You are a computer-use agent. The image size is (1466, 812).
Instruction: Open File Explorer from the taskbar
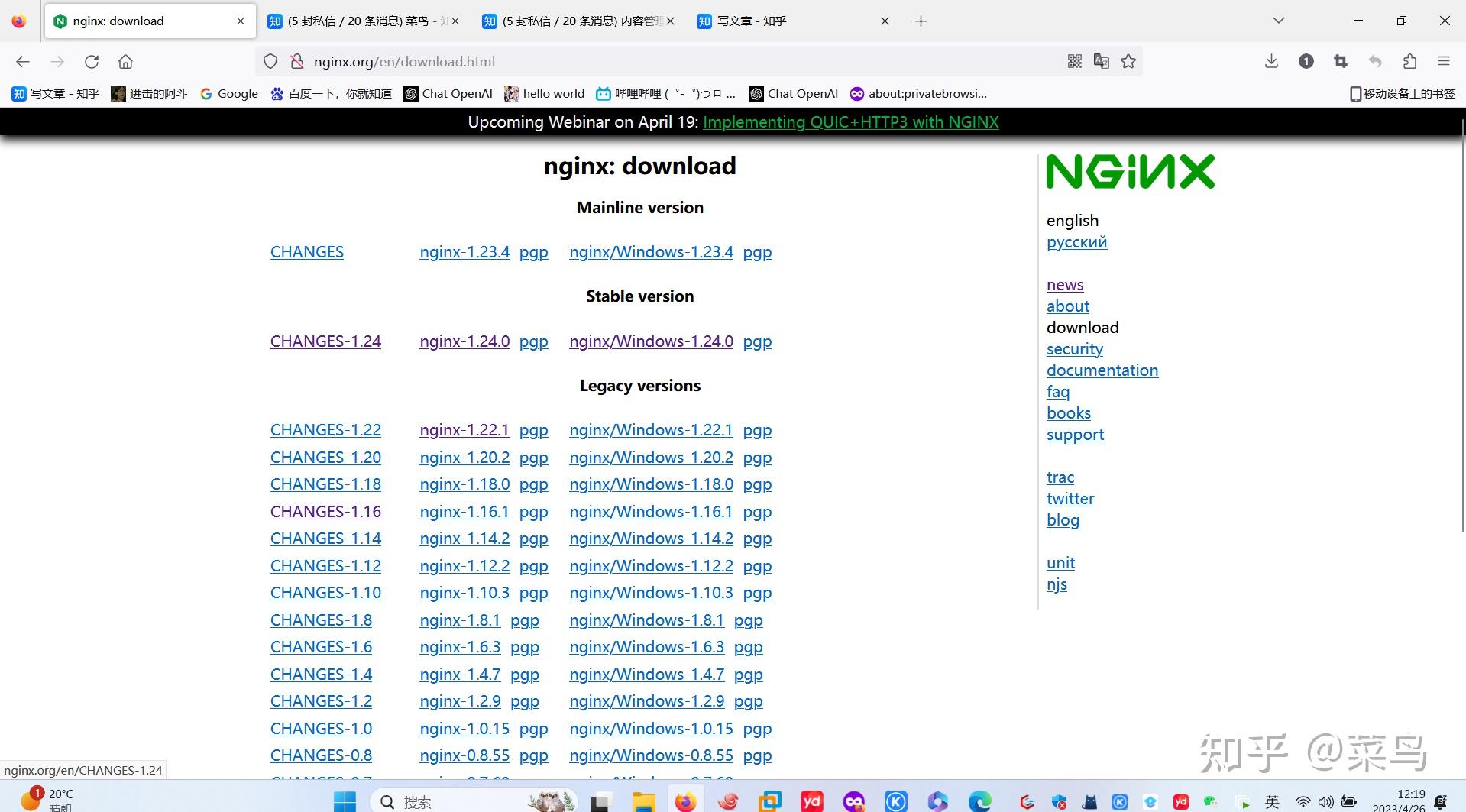643,801
